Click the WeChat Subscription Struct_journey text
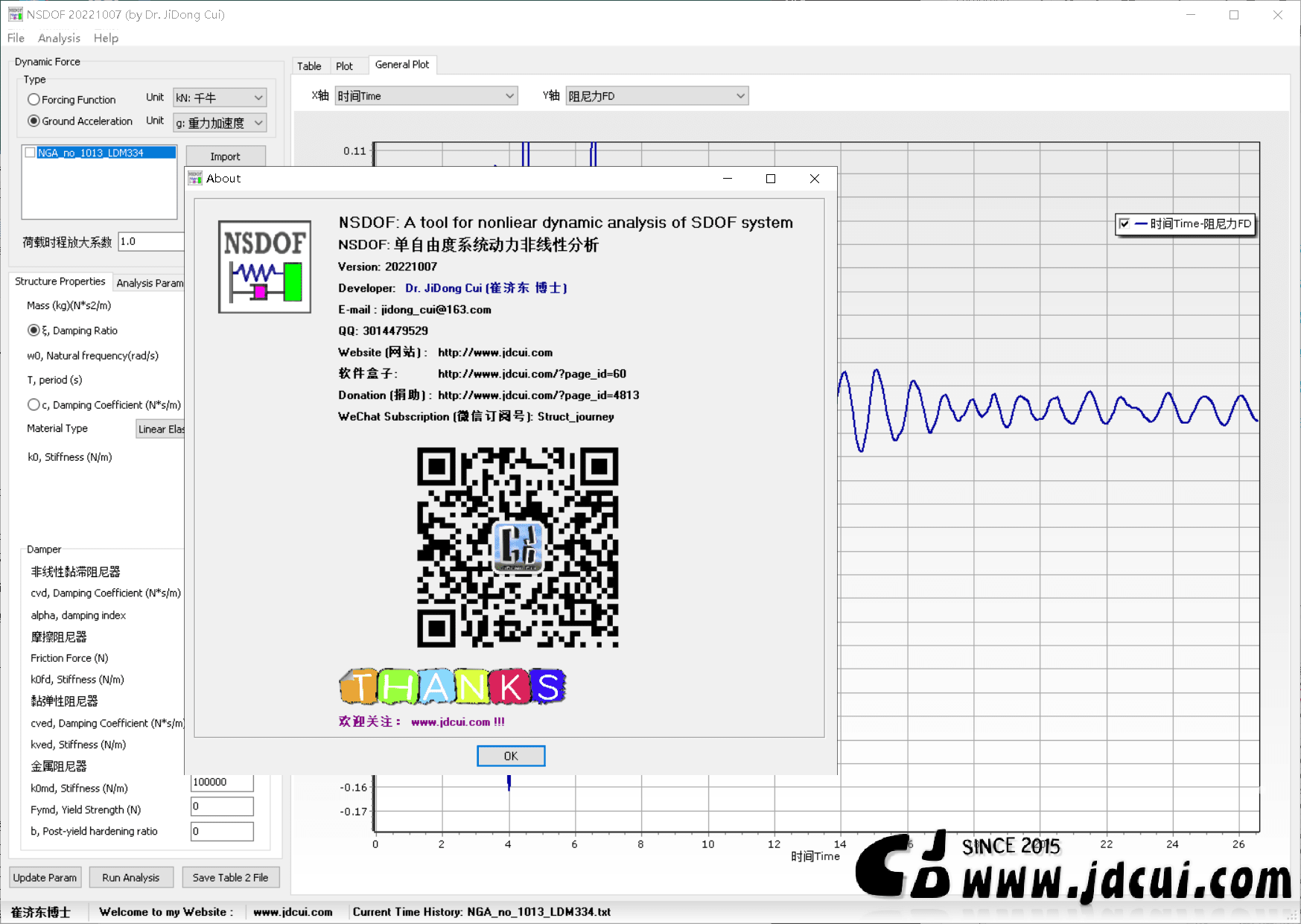This screenshot has width=1301, height=924. 476,417
